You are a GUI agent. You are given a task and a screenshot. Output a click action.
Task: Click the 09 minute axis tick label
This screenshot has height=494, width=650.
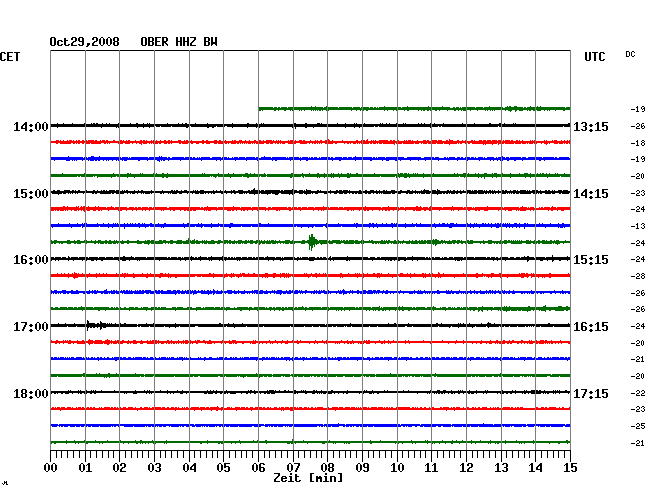362,467
